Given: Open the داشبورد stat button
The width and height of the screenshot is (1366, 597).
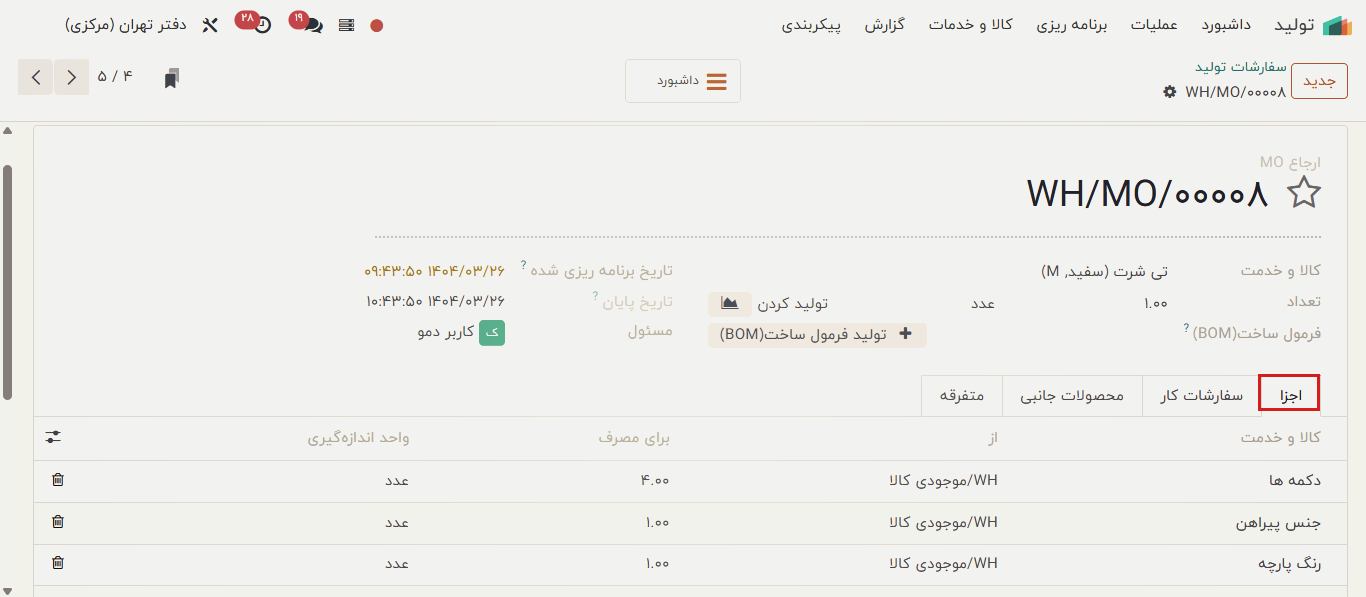Looking at the screenshot, I should (683, 81).
